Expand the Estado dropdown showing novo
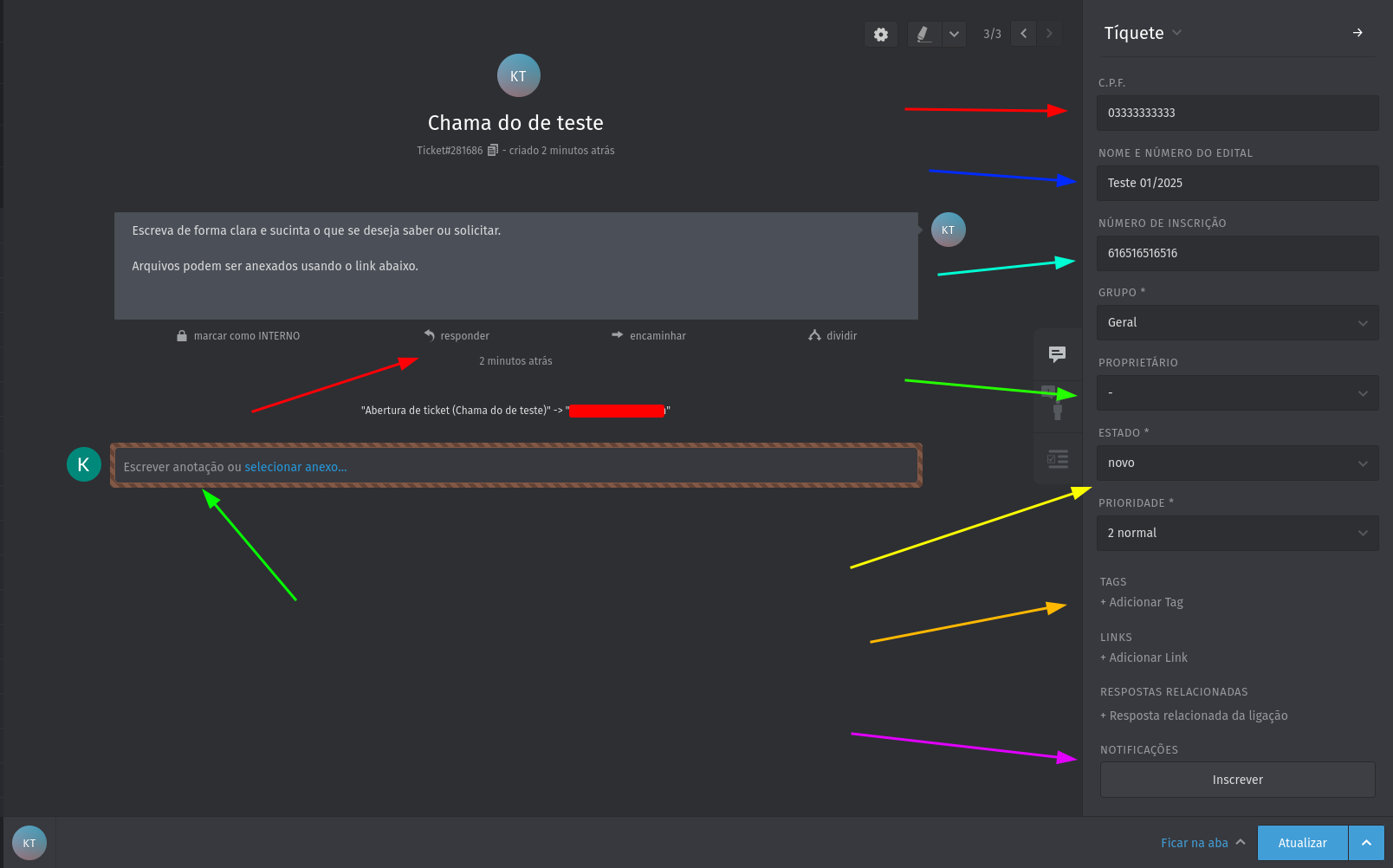Viewport: 1393px width, 868px height. click(1237, 463)
